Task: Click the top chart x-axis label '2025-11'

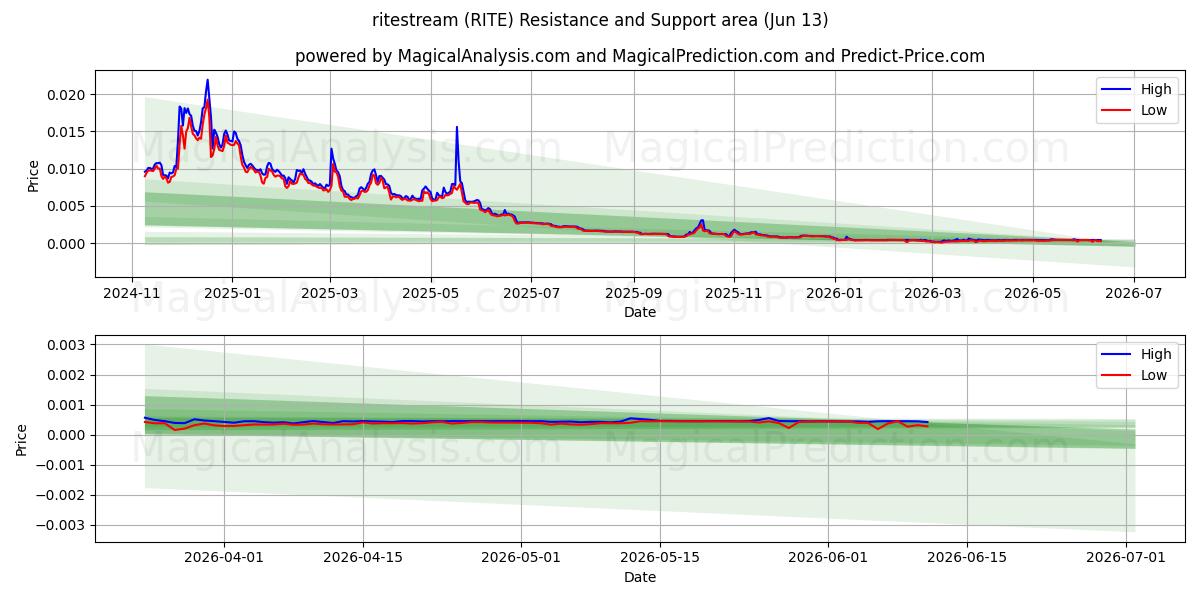Action: pos(734,292)
